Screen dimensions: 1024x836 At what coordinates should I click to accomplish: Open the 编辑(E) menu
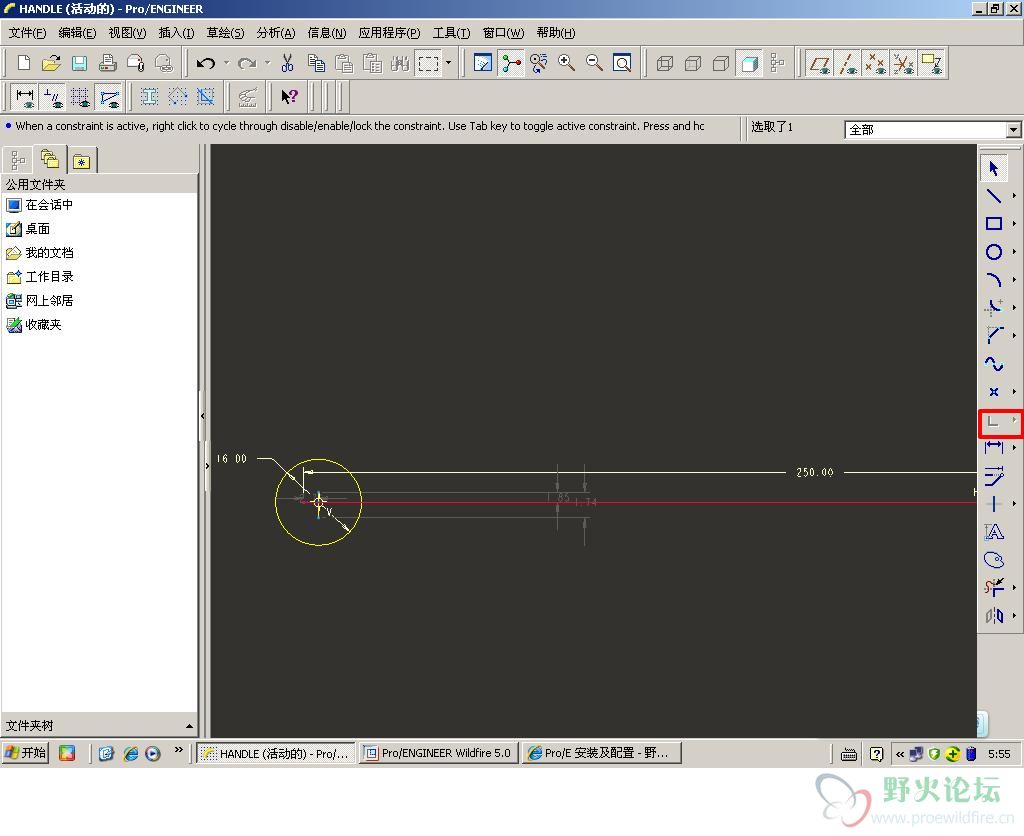[77, 33]
